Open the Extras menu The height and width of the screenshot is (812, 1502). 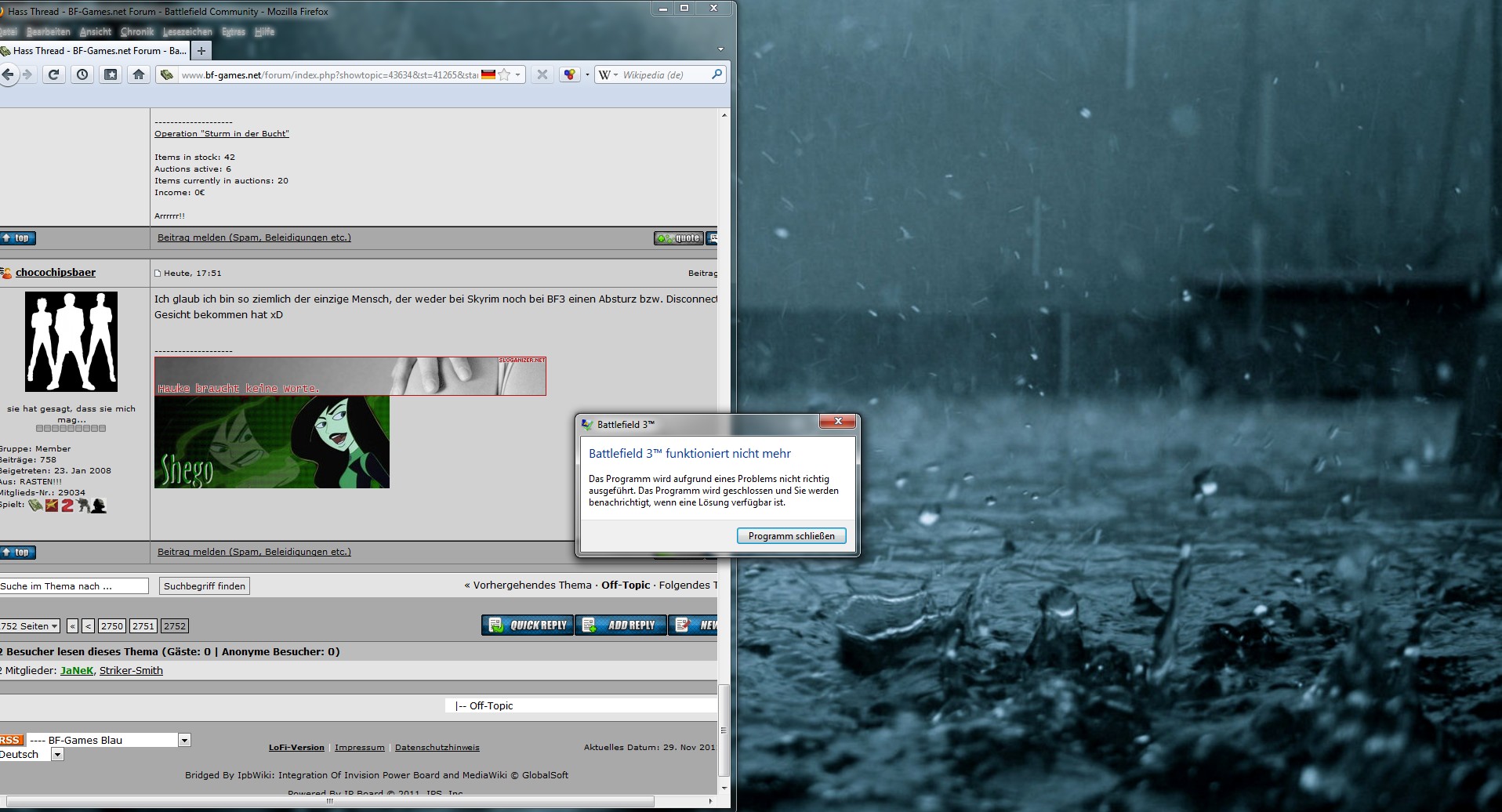tap(234, 31)
